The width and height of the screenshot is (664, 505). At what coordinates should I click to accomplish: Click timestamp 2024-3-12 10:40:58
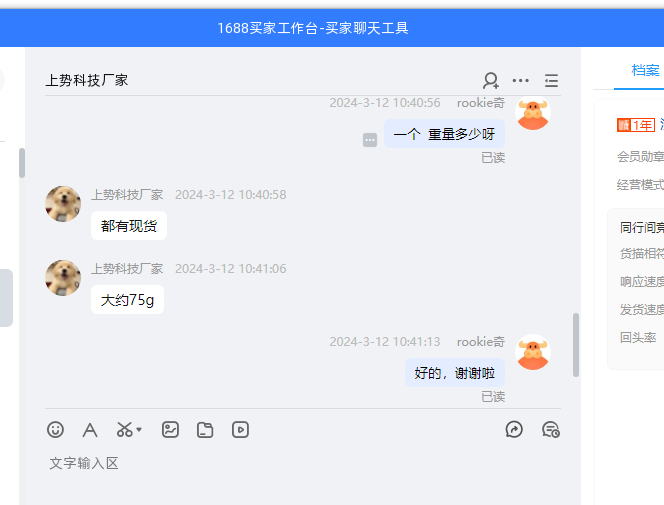(231, 195)
